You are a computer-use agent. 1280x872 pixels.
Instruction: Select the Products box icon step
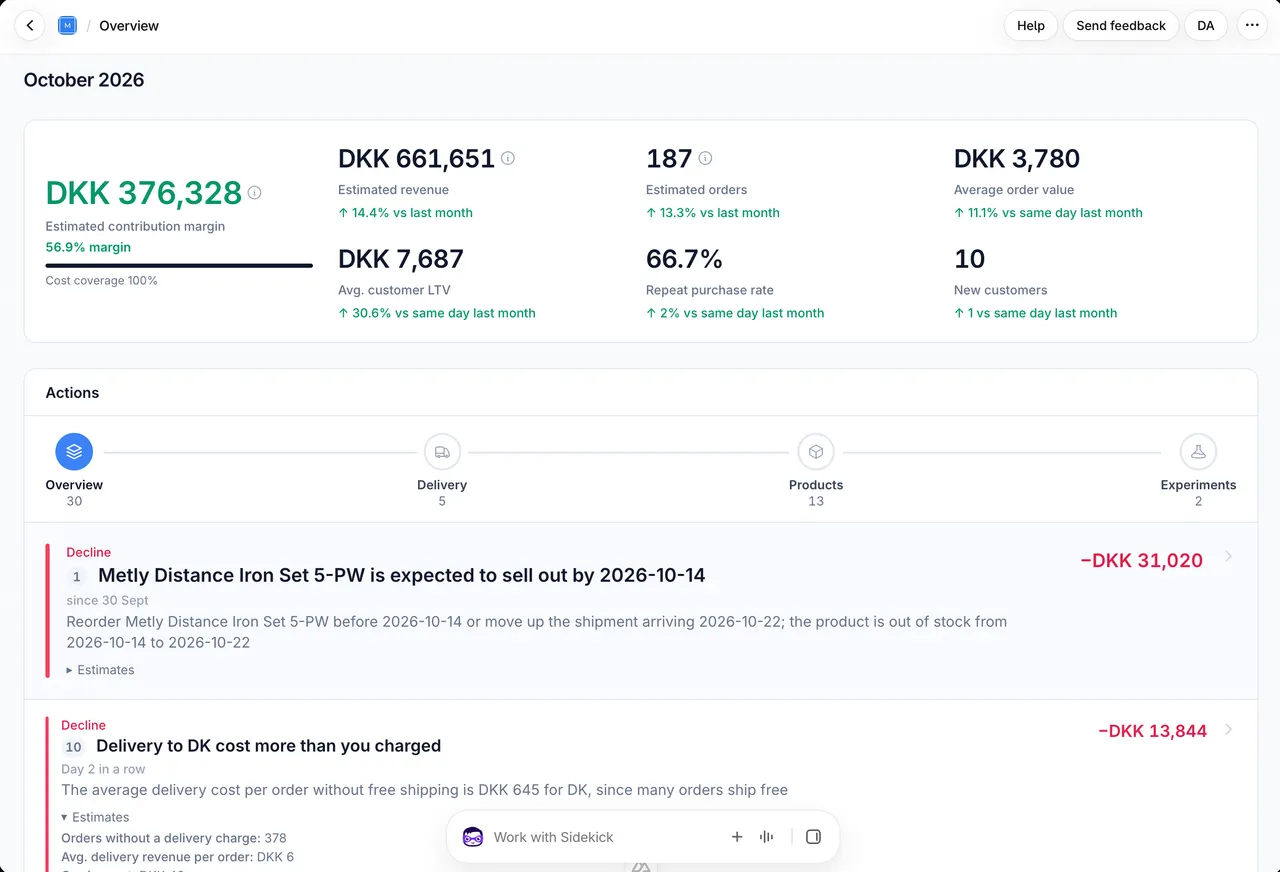pyautogui.click(x=816, y=452)
